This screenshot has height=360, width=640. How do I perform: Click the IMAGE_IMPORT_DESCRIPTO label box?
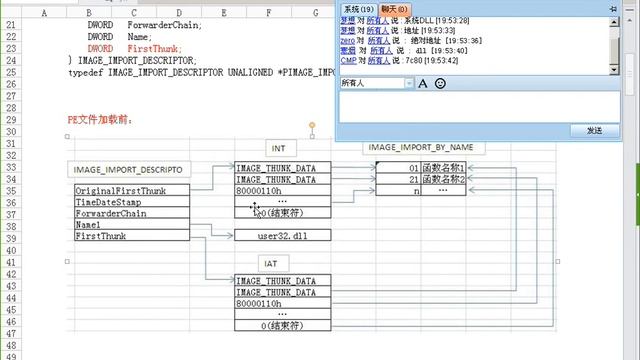tap(129, 170)
